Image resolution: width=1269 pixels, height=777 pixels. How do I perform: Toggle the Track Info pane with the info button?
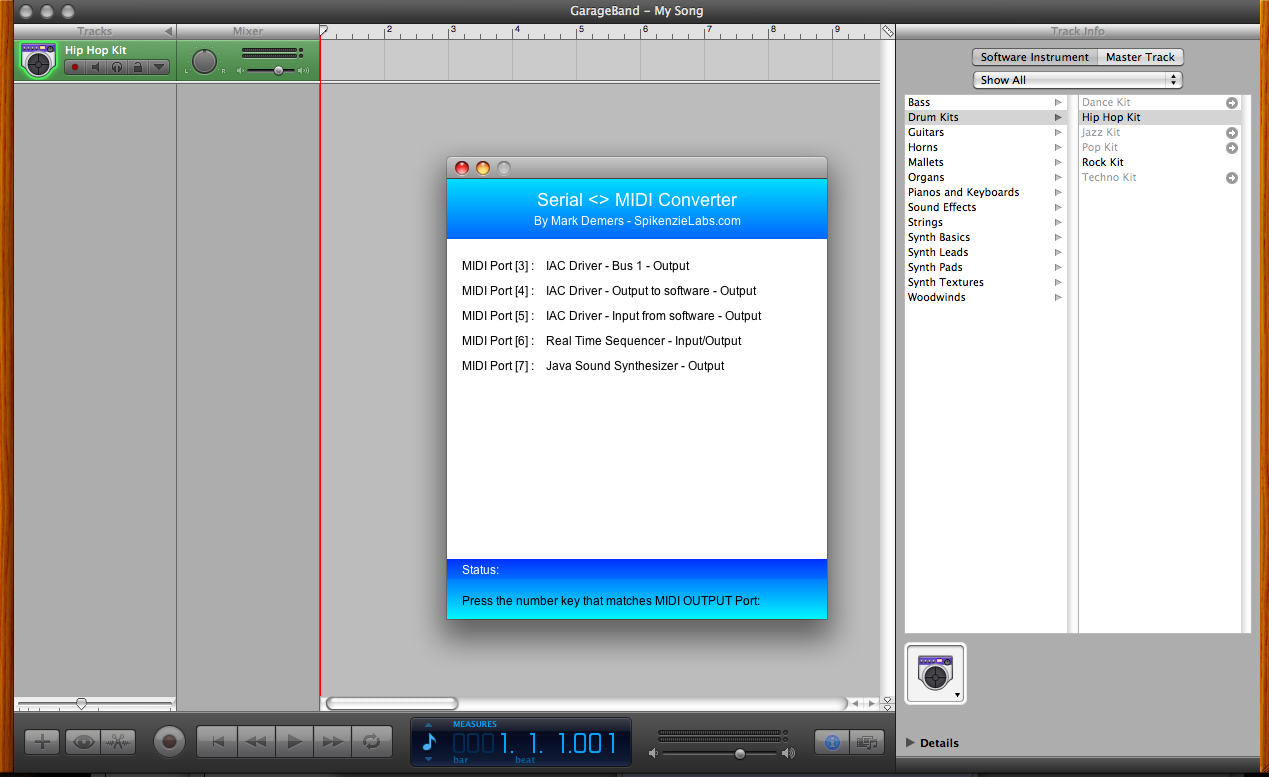tap(831, 742)
